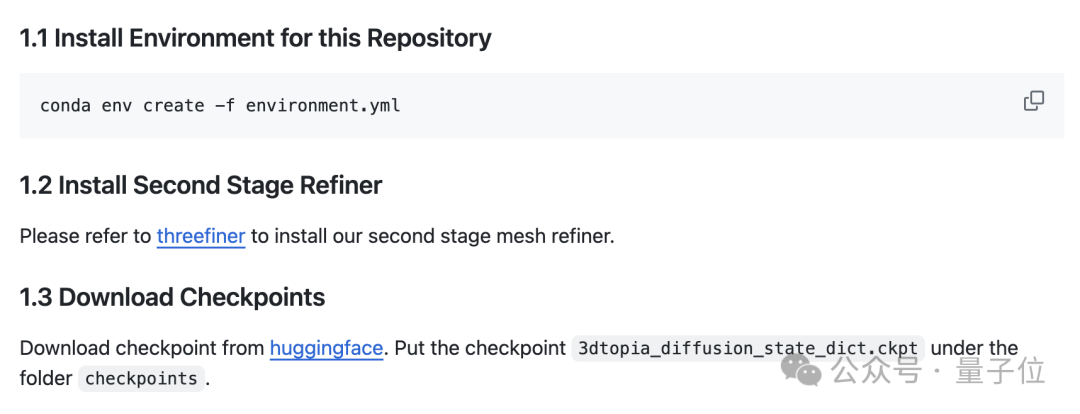This screenshot has height=414, width=1080.
Task: Click the text 'Please refer to'
Action: (85, 237)
